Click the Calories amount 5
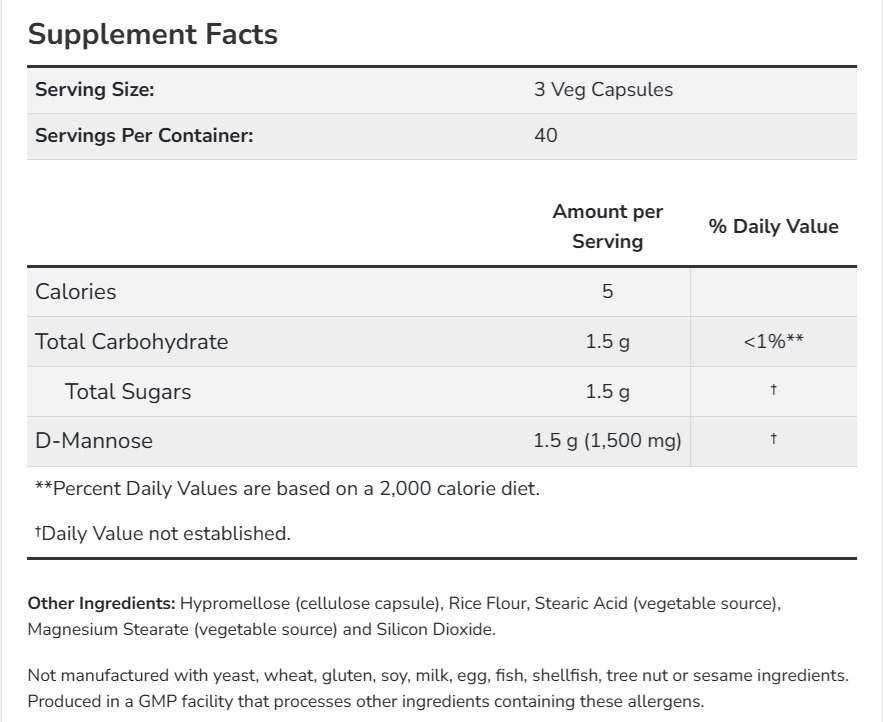The width and height of the screenshot is (883, 722). [608, 291]
